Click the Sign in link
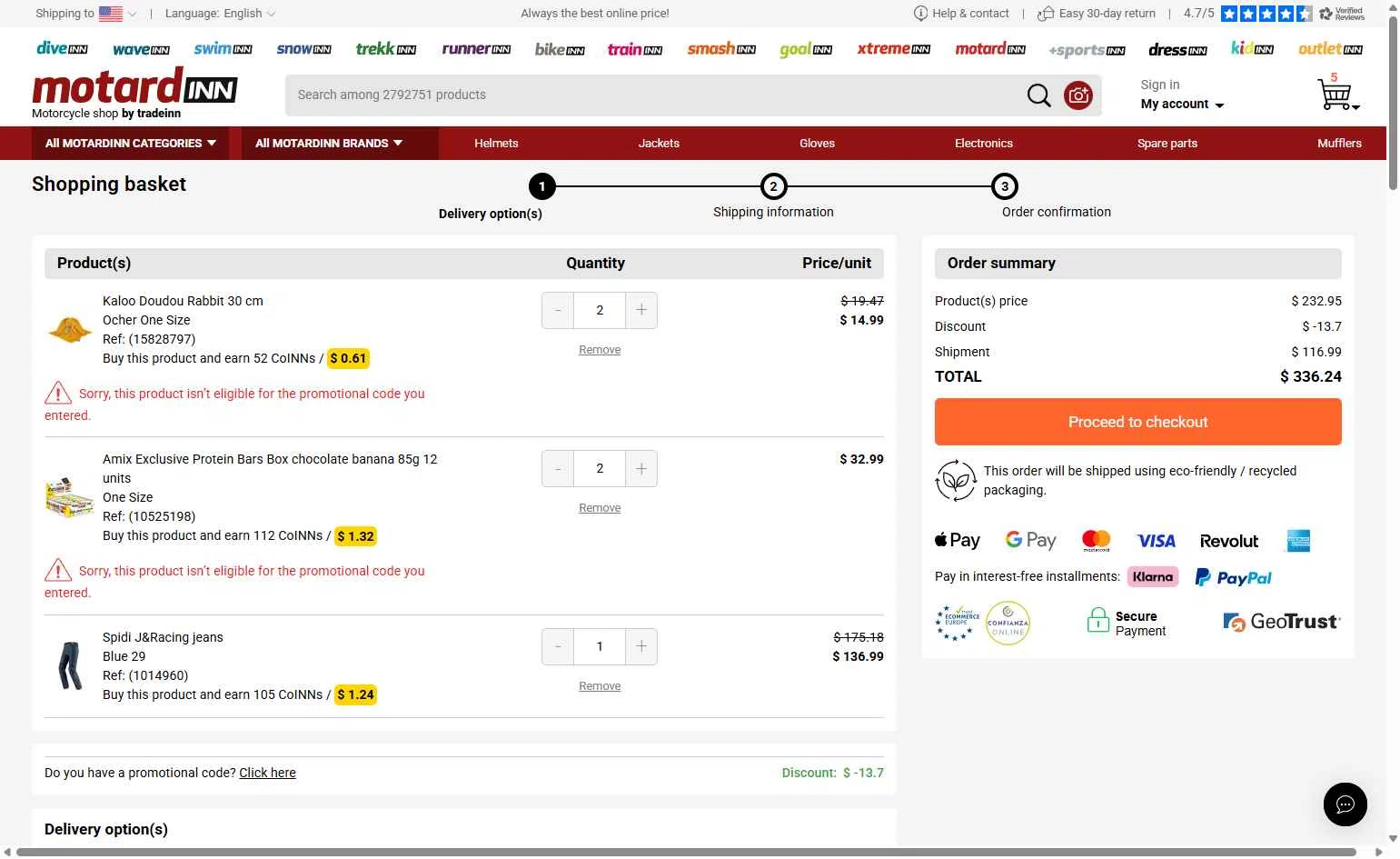1400x859 pixels. coord(1160,85)
